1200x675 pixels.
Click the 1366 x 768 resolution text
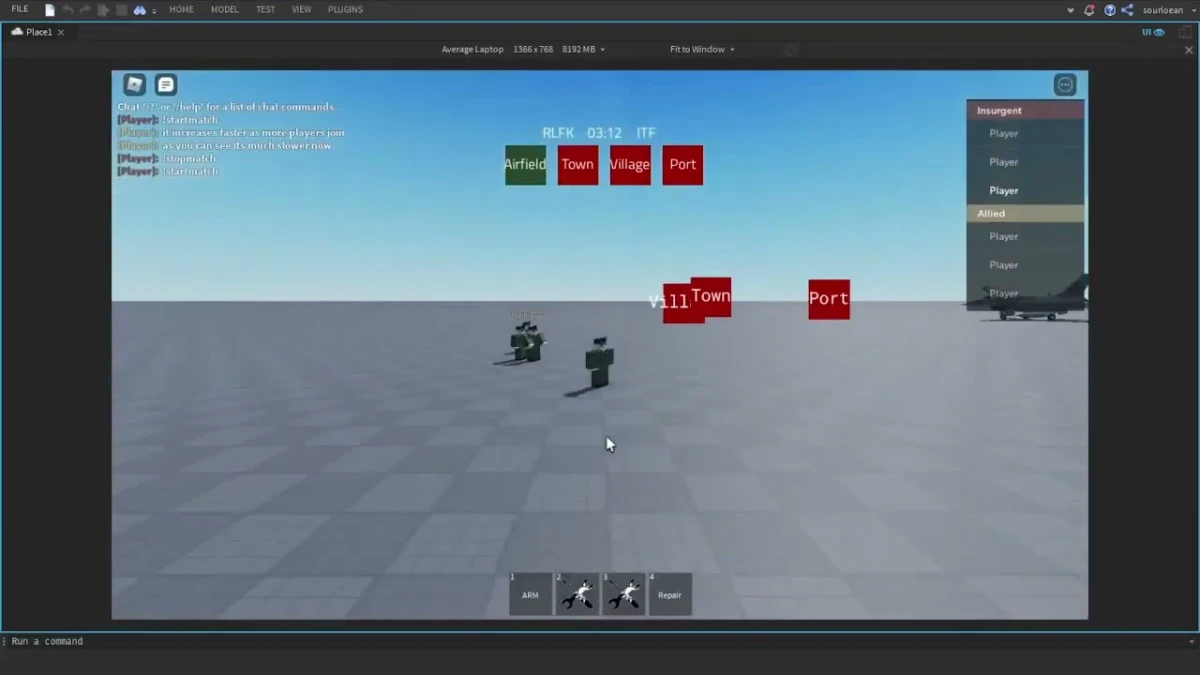(x=533, y=49)
